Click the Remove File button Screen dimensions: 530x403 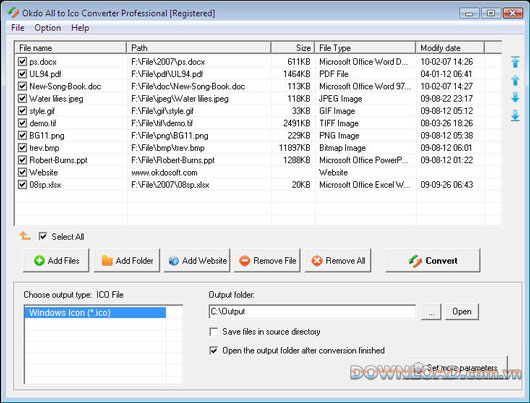coord(267,261)
